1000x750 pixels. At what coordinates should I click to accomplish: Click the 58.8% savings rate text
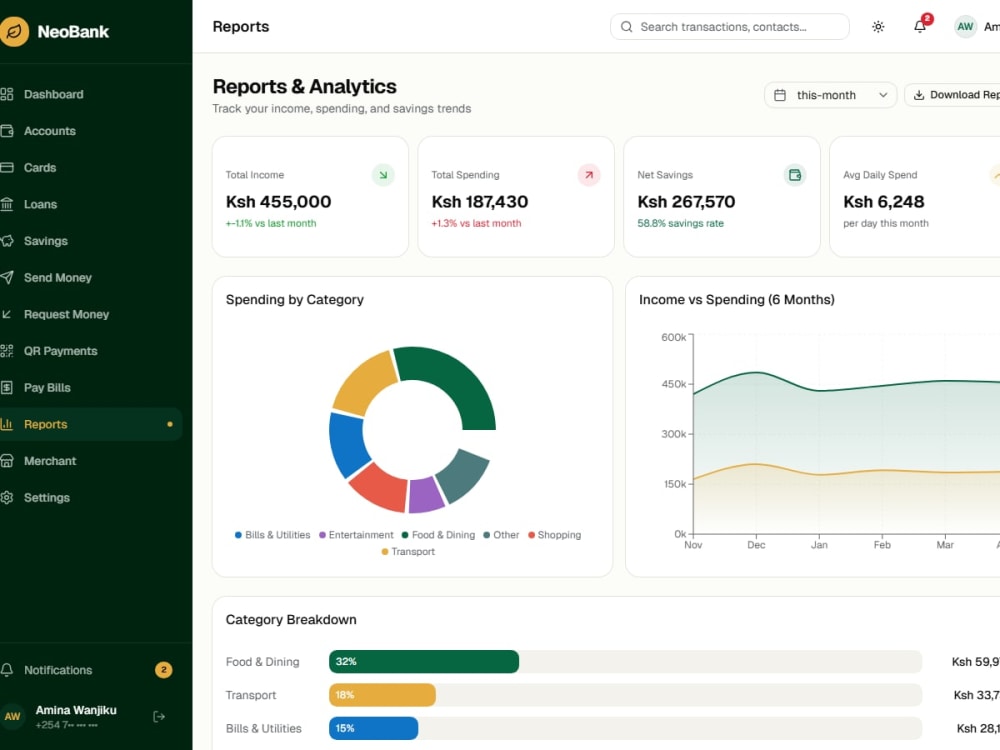click(680, 223)
